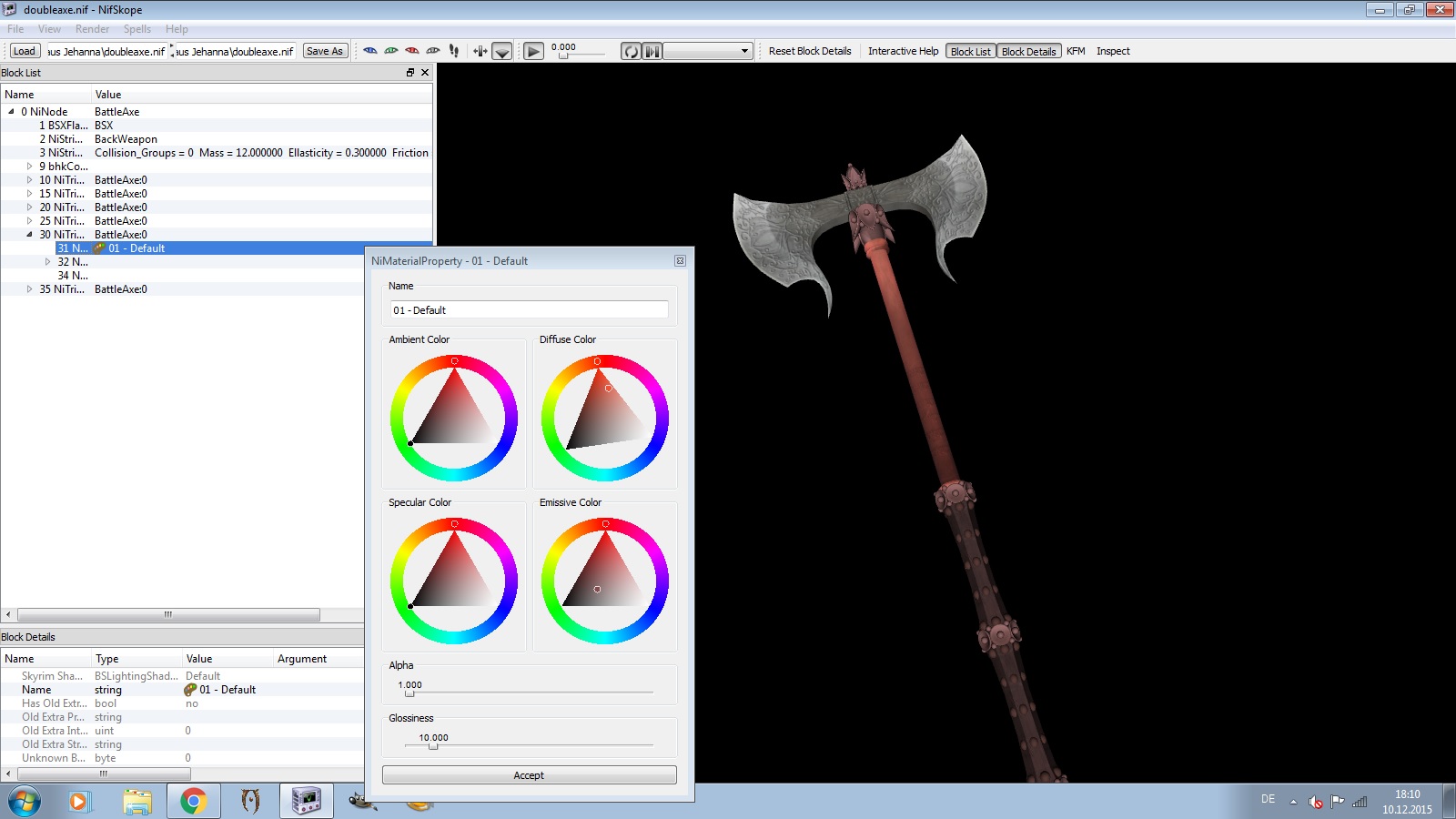Viewport: 1456px width, 819px height.
Task: Open Chrome from the taskbar
Action: [x=193, y=801]
